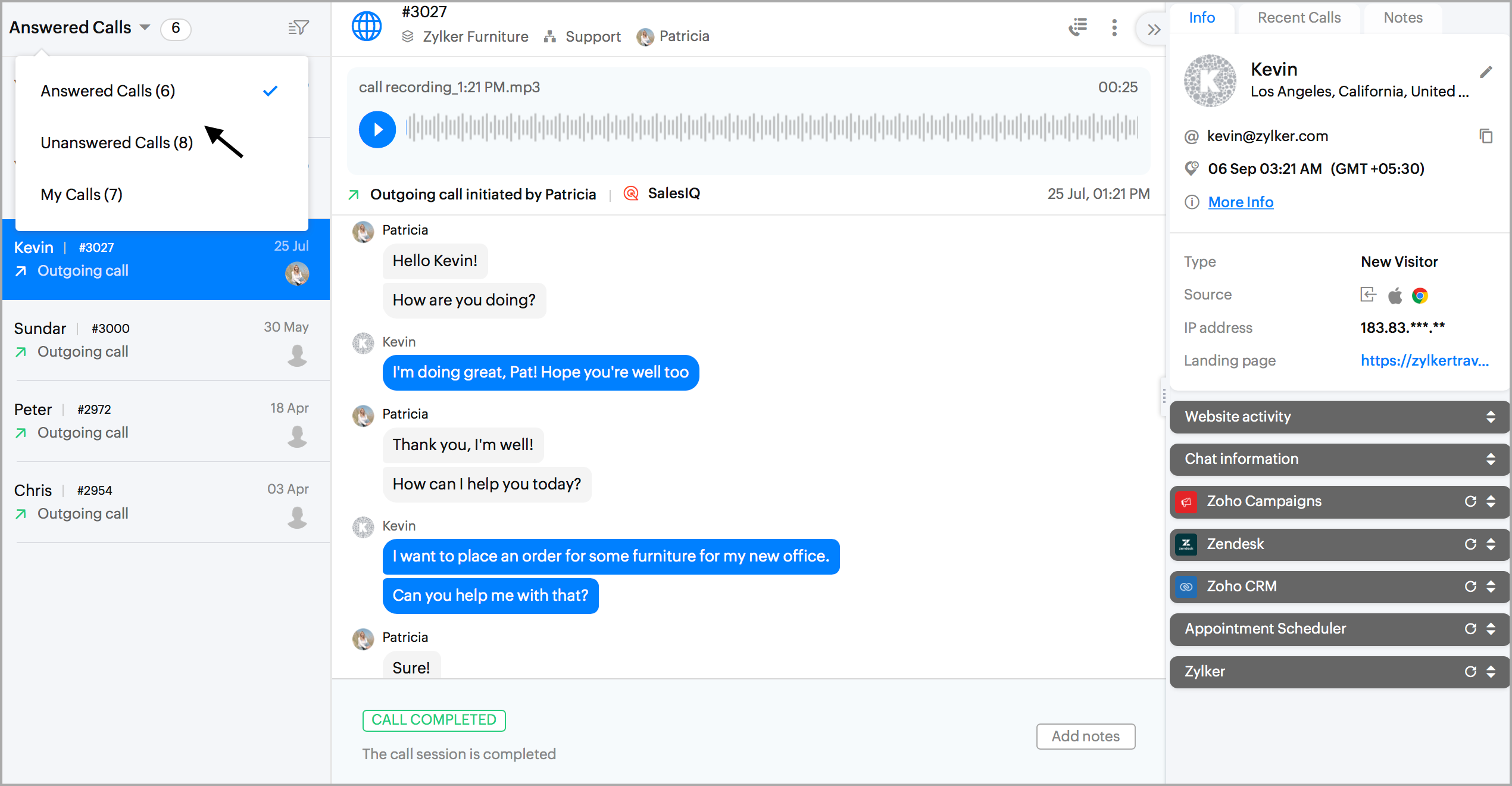Expand the Appointment Scheduler section

pos(1491,629)
